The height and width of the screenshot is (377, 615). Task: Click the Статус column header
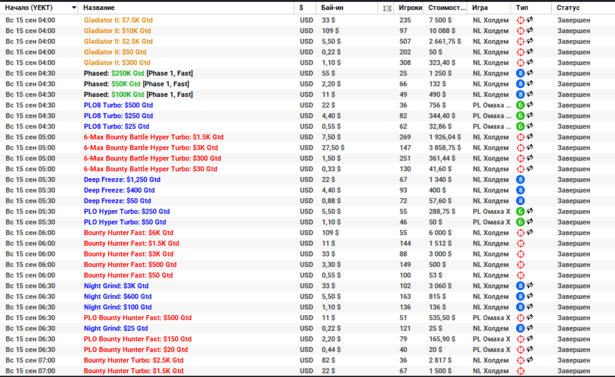(x=568, y=8)
